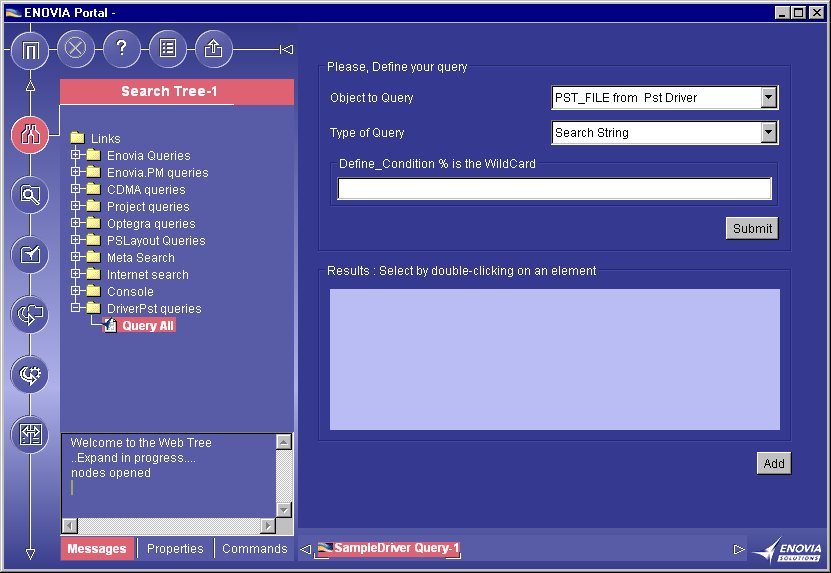Collapse the DriverPst queries node
This screenshot has width=831, height=573.
pyautogui.click(x=75, y=307)
